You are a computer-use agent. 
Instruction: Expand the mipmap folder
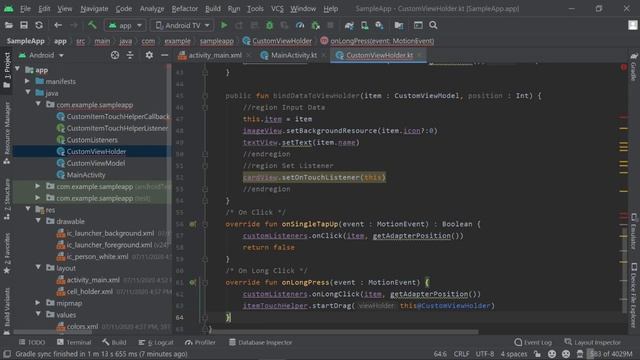coord(38,303)
